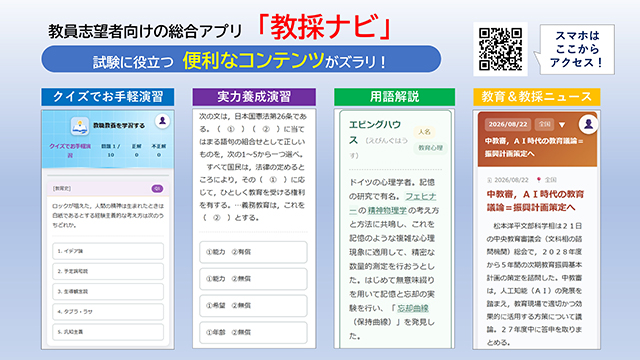
Task: Follow the 精神物理学 glossary link
Action: click(387, 210)
